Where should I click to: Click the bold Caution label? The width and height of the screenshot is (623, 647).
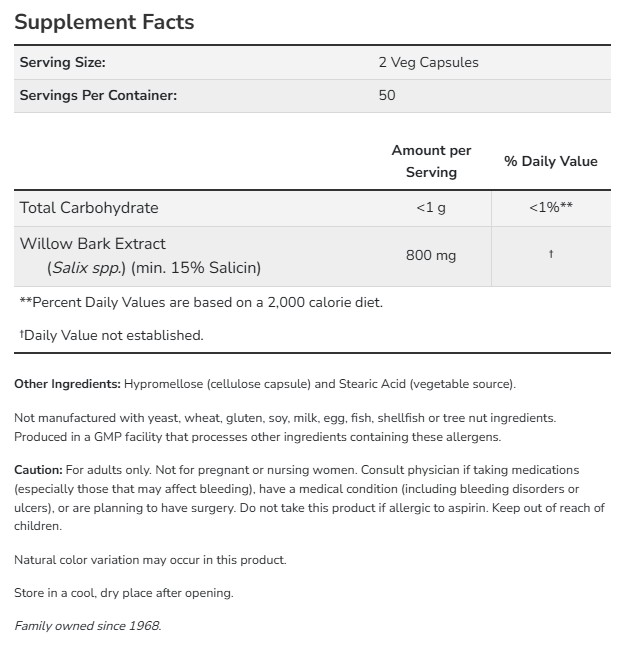(38, 469)
